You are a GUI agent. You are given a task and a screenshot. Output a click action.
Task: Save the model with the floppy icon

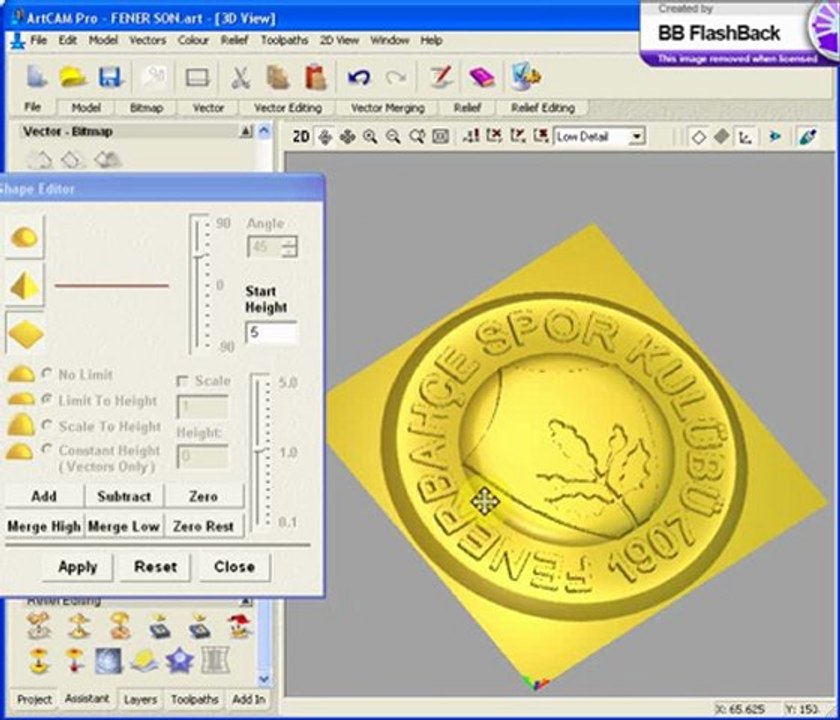[110, 77]
